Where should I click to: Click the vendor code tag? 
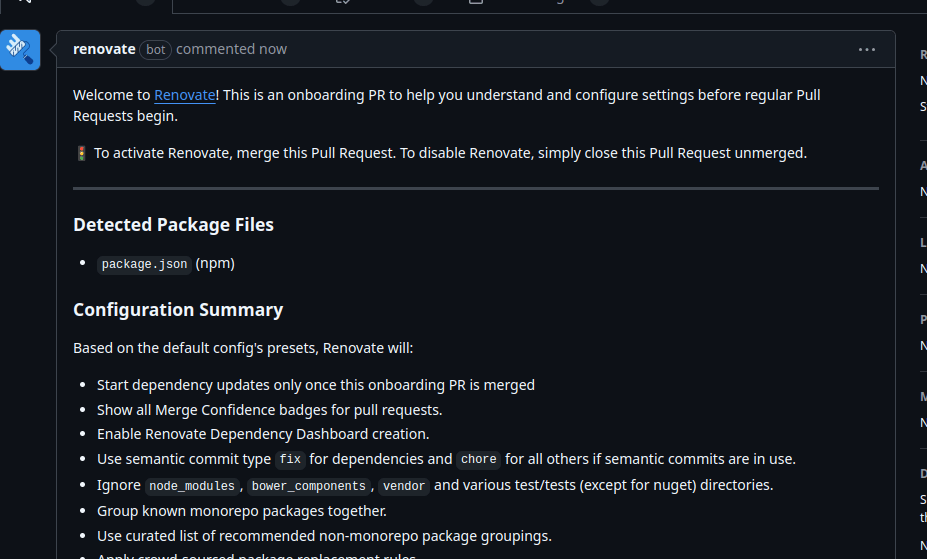(x=404, y=486)
